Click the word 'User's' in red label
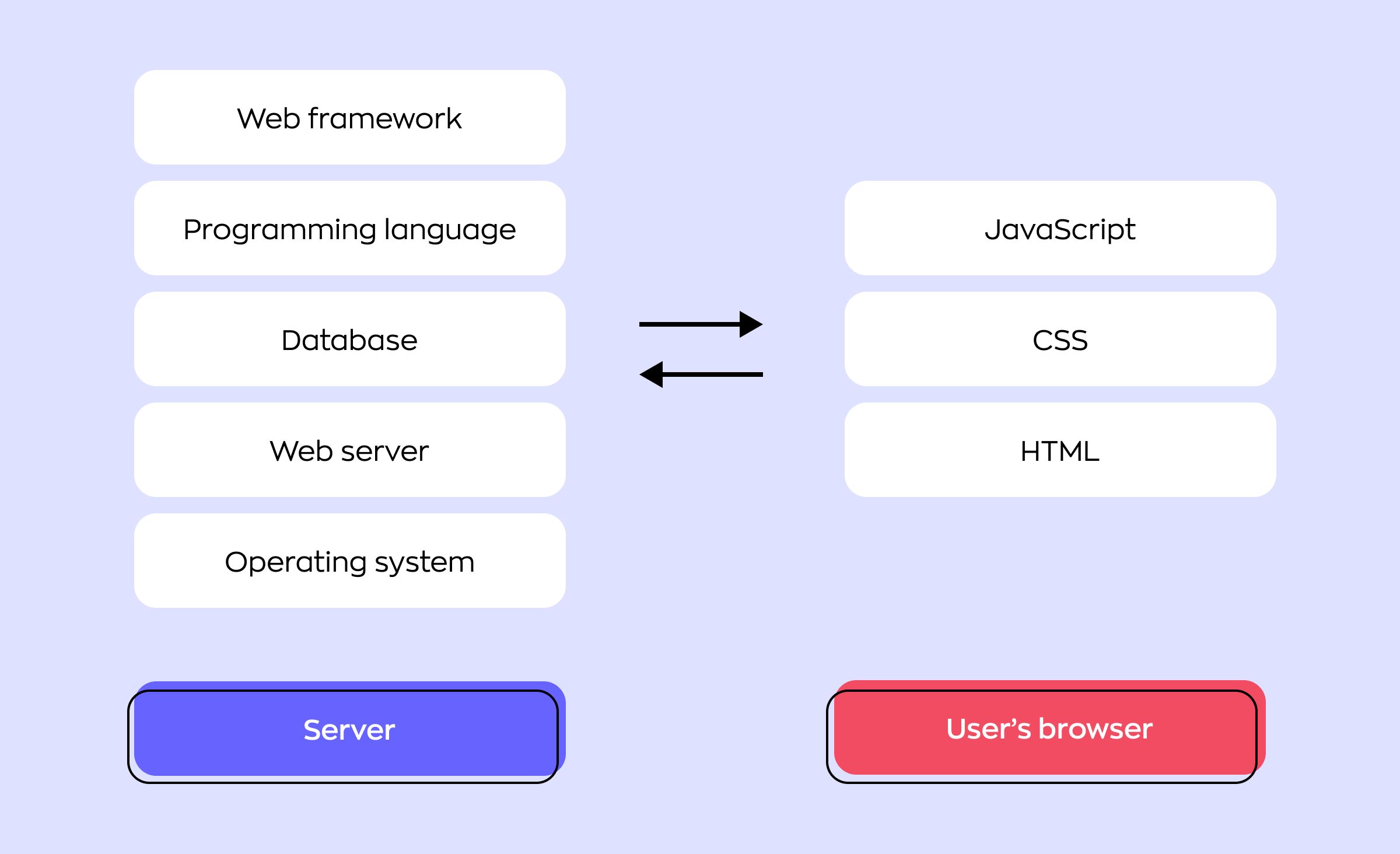 pyautogui.click(x=988, y=729)
